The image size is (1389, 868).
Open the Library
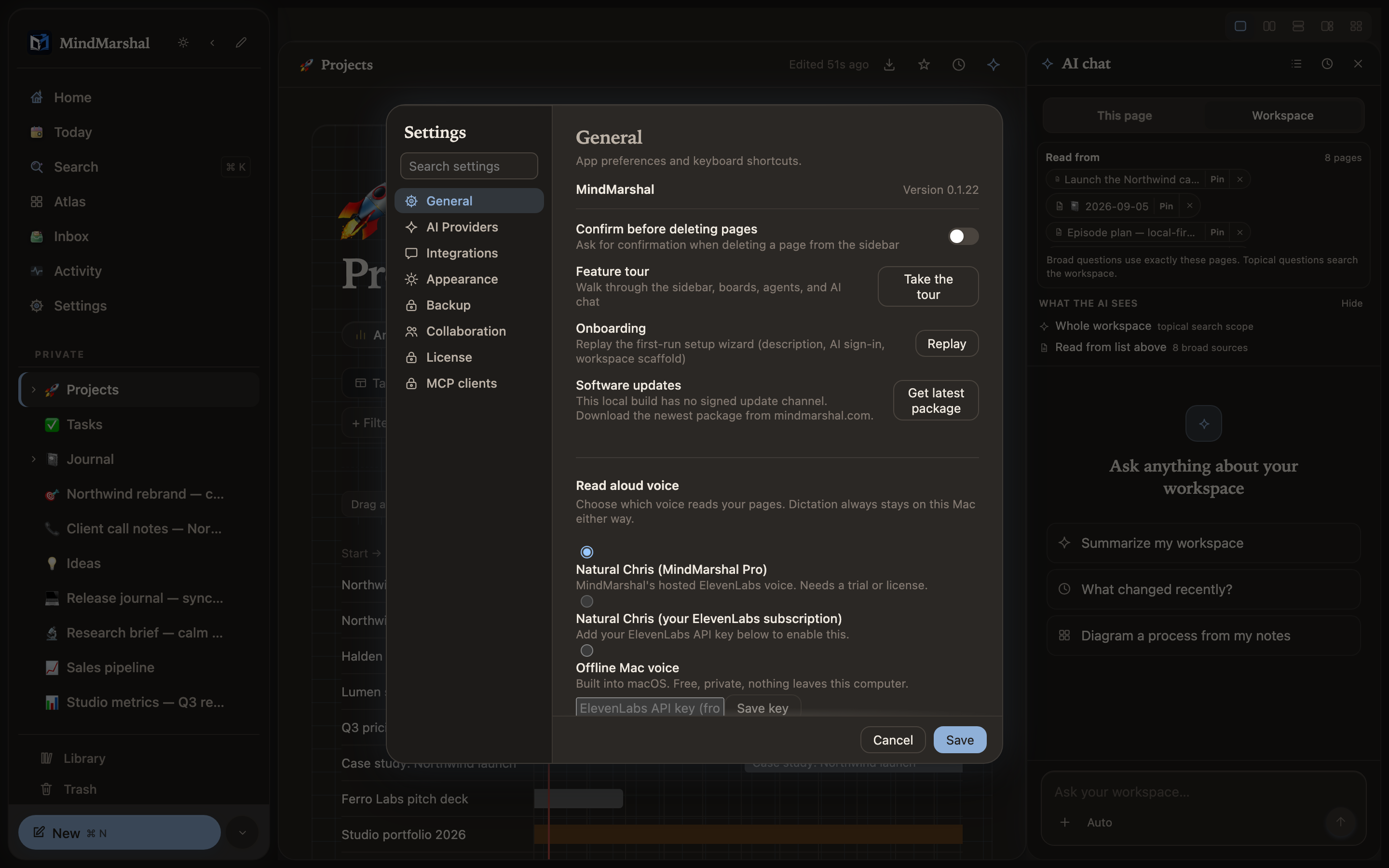(139, 759)
